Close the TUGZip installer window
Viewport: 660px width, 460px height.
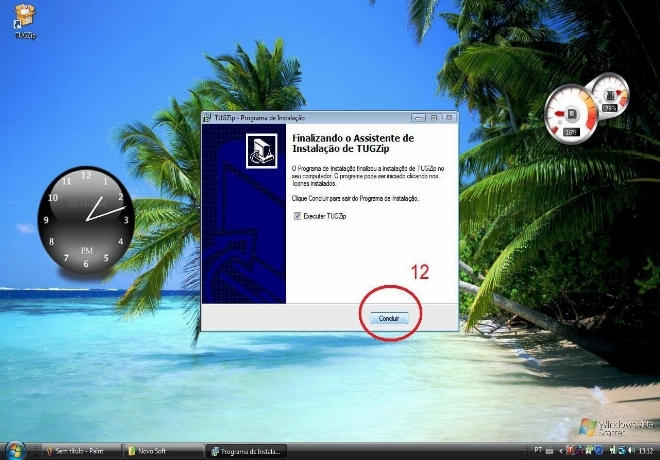pyautogui.click(x=447, y=117)
